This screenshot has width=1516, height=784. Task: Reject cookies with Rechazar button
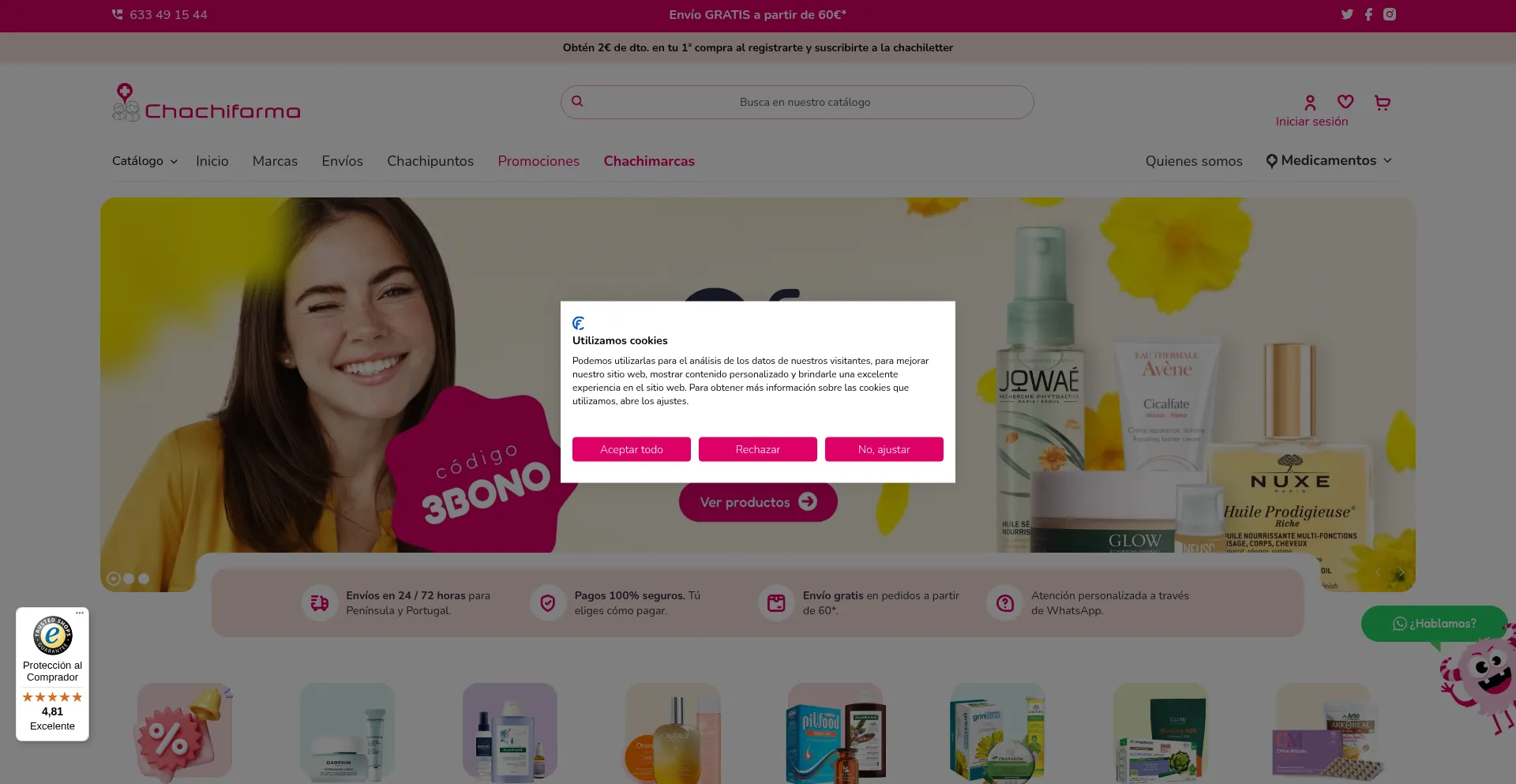tap(758, 449)
